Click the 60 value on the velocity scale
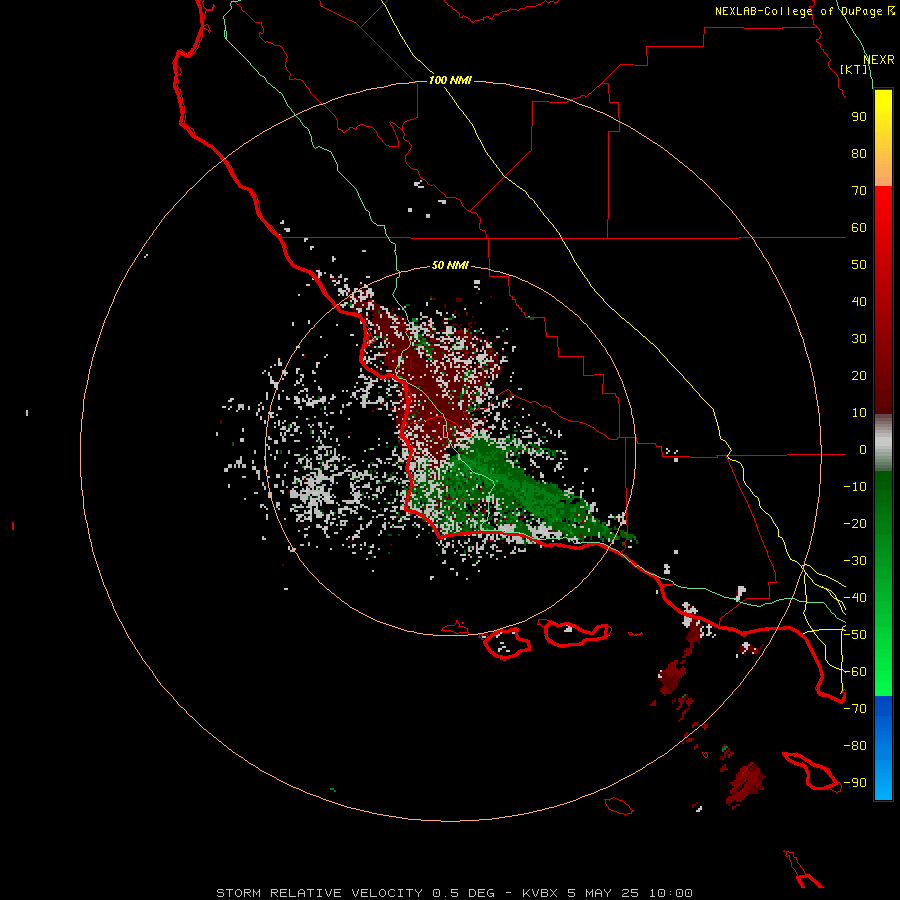This screenshot has width=900, height=900. (x=859, y=228)
